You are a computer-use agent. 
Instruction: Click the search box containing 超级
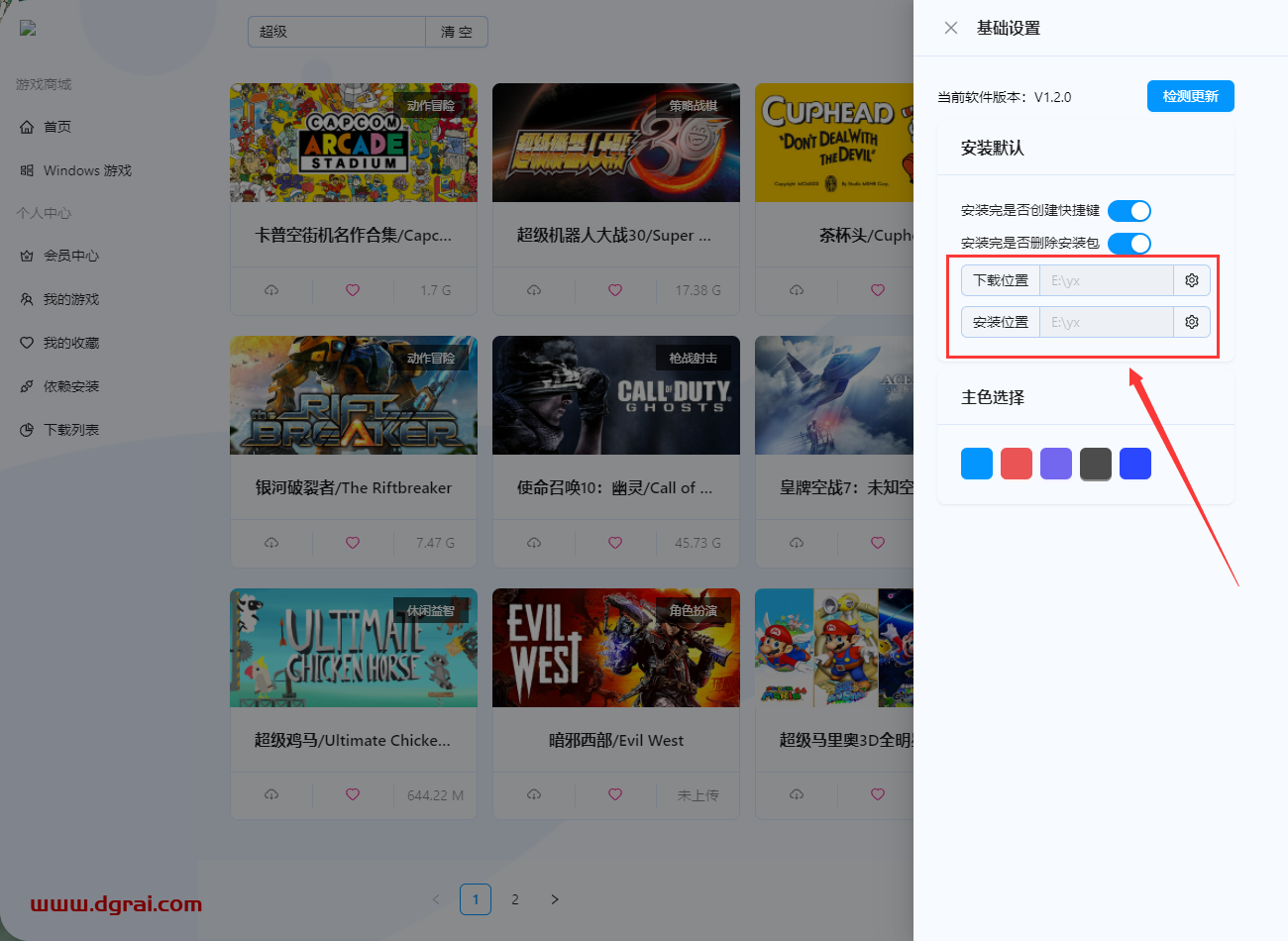point(337,32)
